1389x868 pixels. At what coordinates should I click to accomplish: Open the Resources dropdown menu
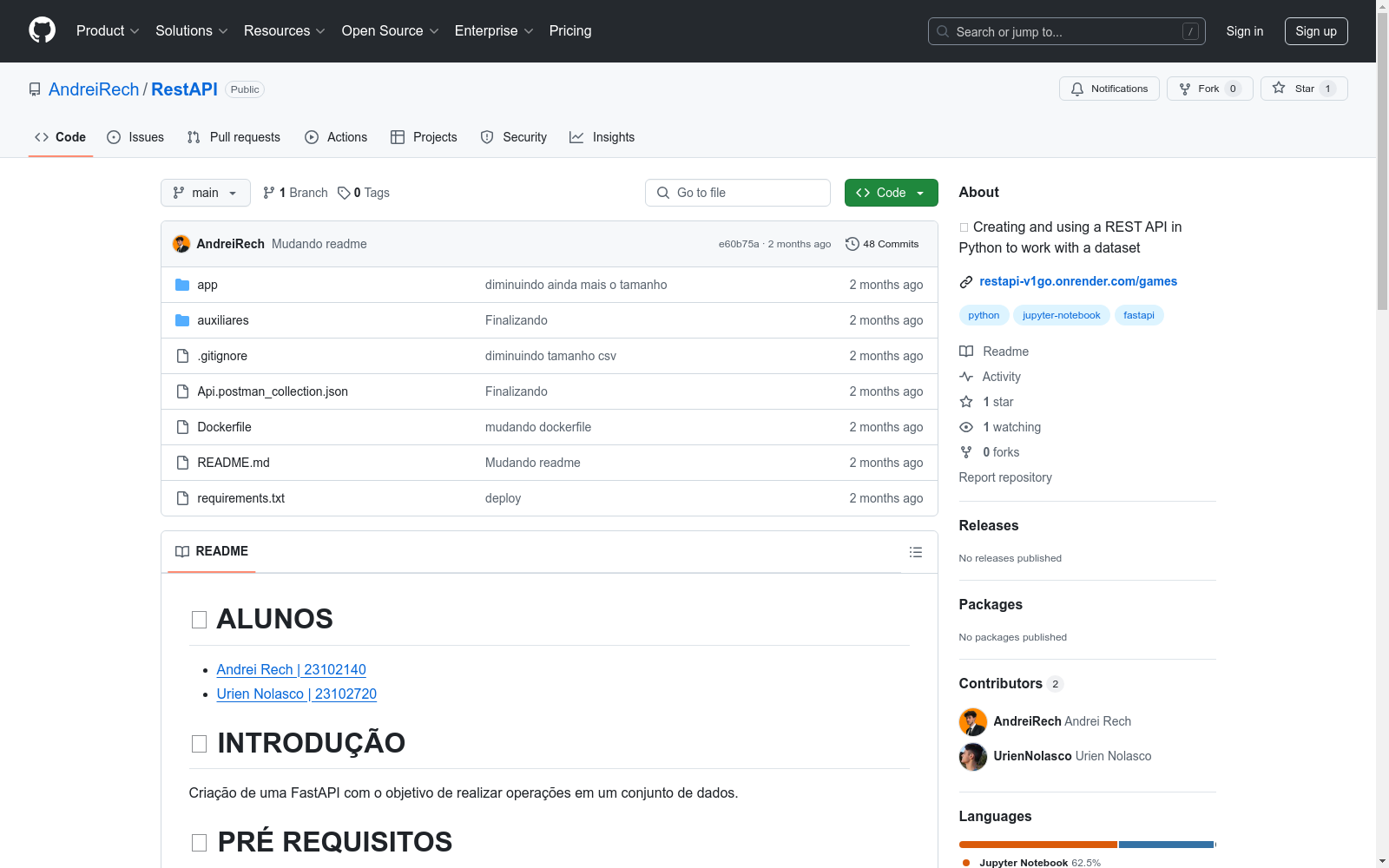[285, 31]
